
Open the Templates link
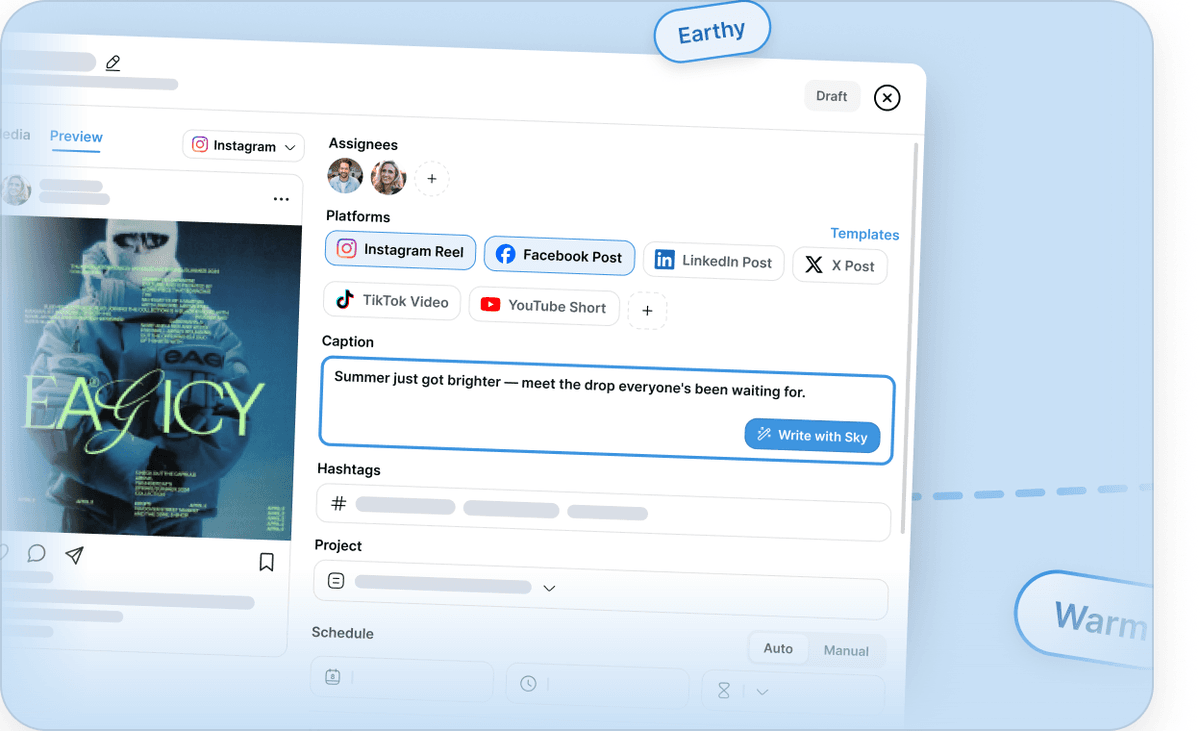[x=865, y=234]
